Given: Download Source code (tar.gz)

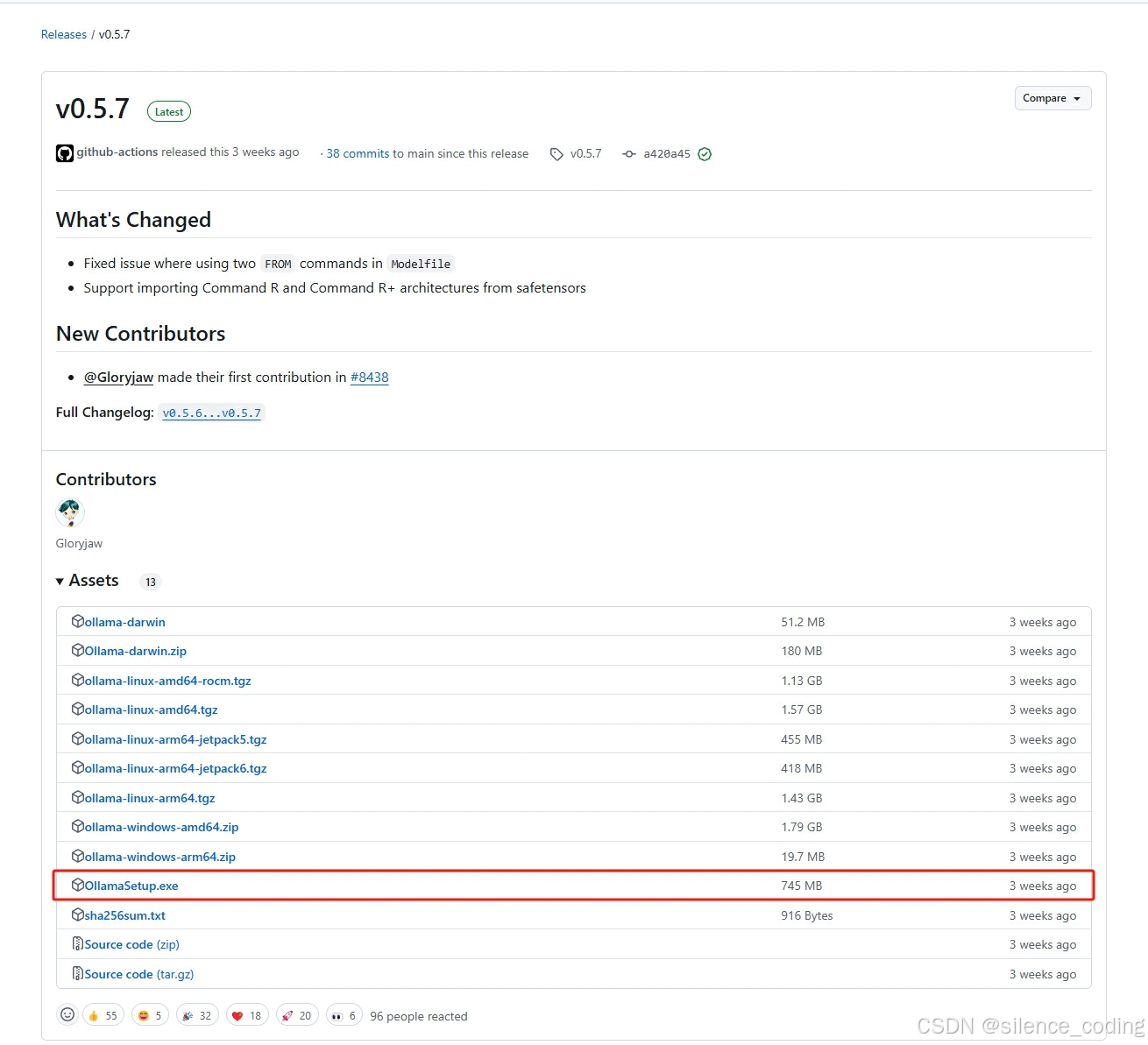Looking at the screenshot, I should click(x=139, y=974).
